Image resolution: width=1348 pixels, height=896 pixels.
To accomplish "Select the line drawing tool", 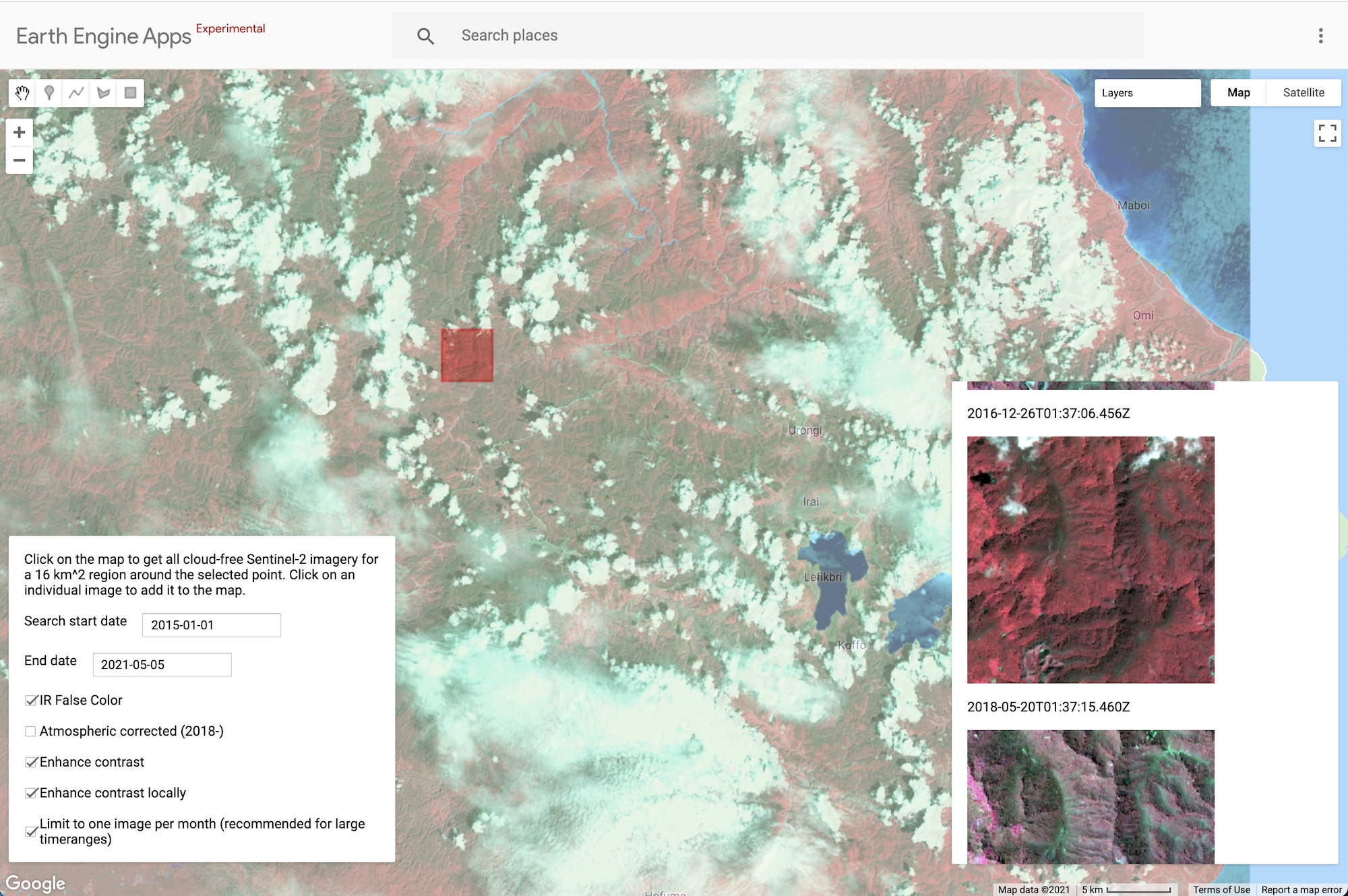I will tap(76, 93).
